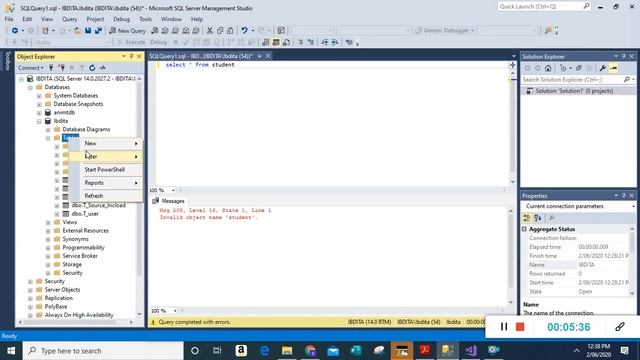Click the Connect dropdown in Object Explorer
This screenshot has width=640, height=360.
point(31,68)
